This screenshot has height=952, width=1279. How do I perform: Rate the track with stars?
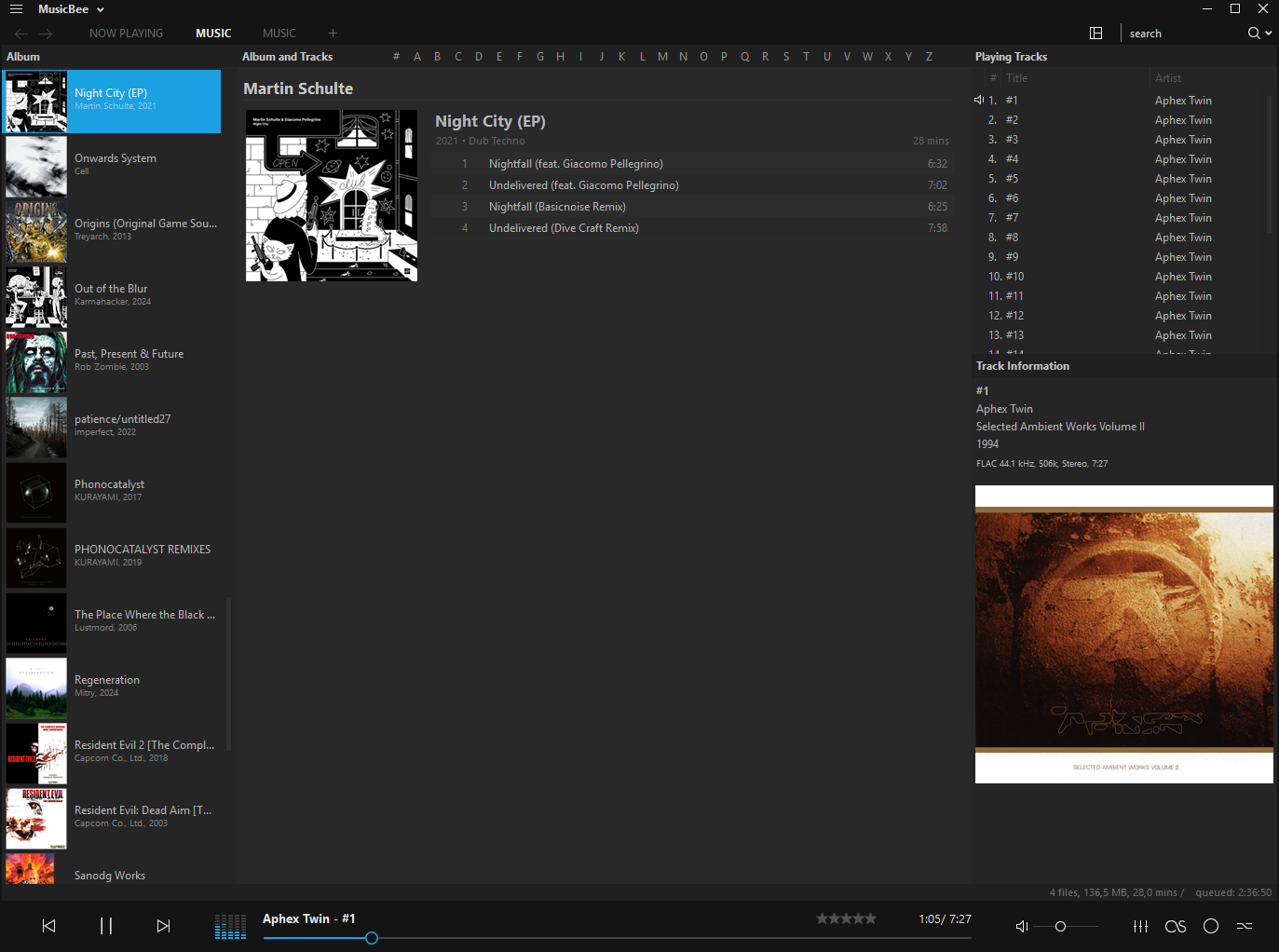tap(846, 918)
